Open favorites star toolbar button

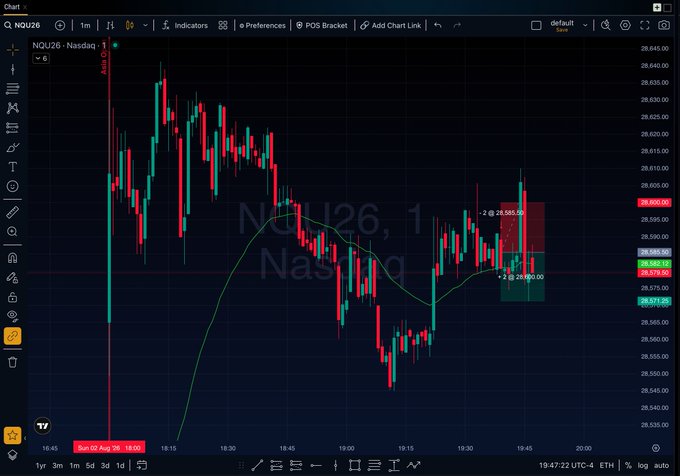[x=13, y=435]
